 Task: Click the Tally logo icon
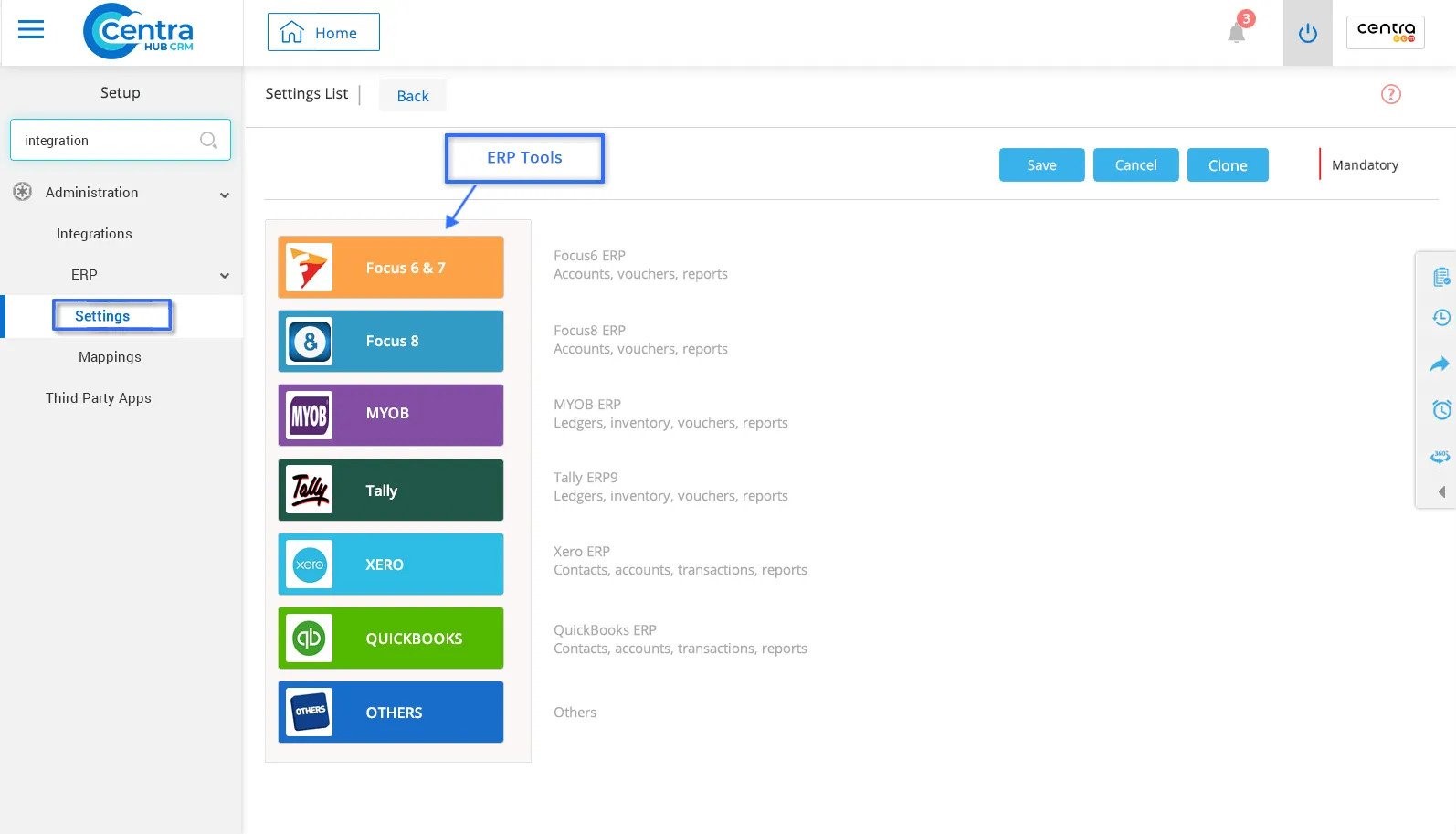309,491
